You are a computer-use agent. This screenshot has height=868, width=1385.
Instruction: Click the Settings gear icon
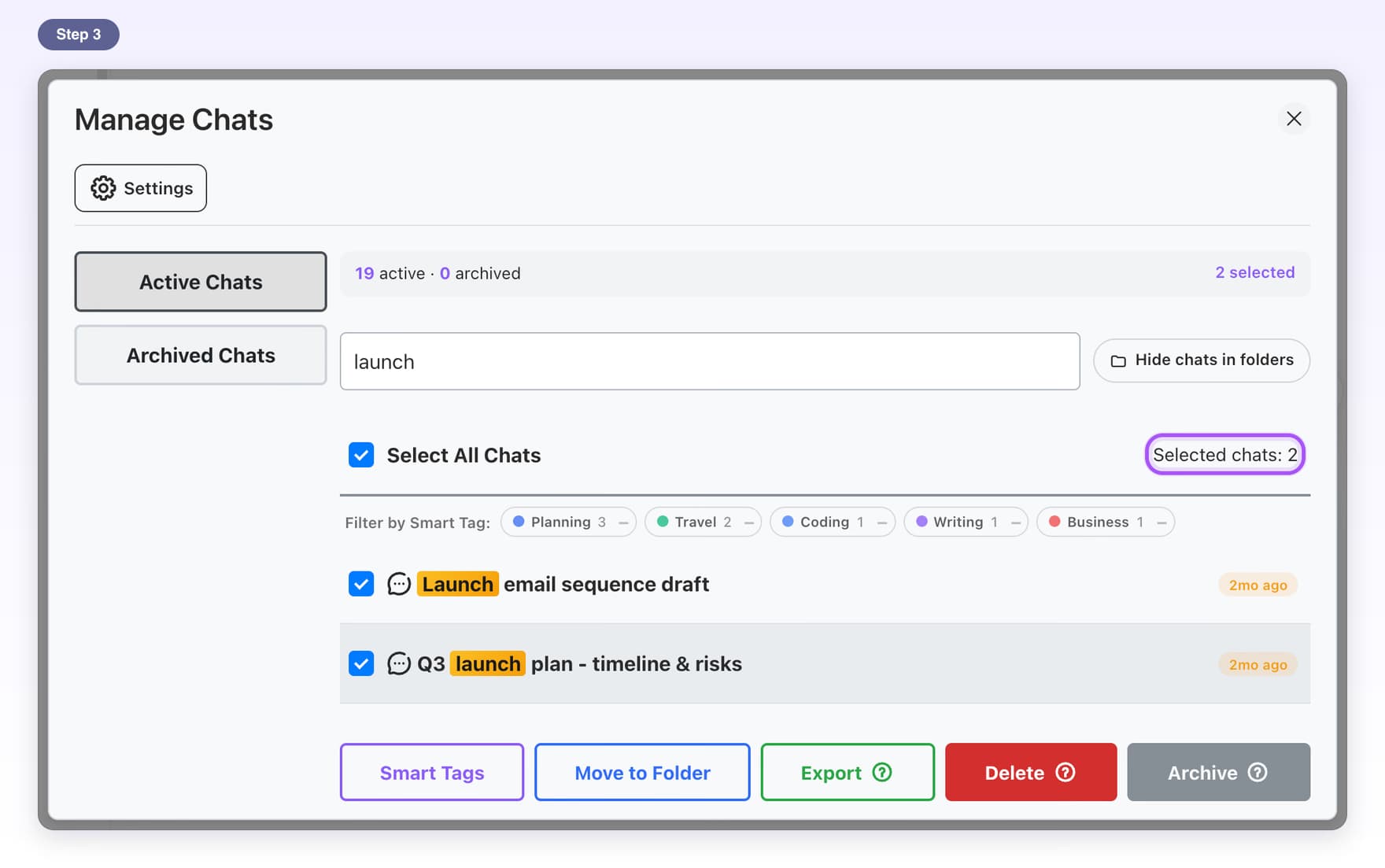pyautogui.click(x=103, y=188)
